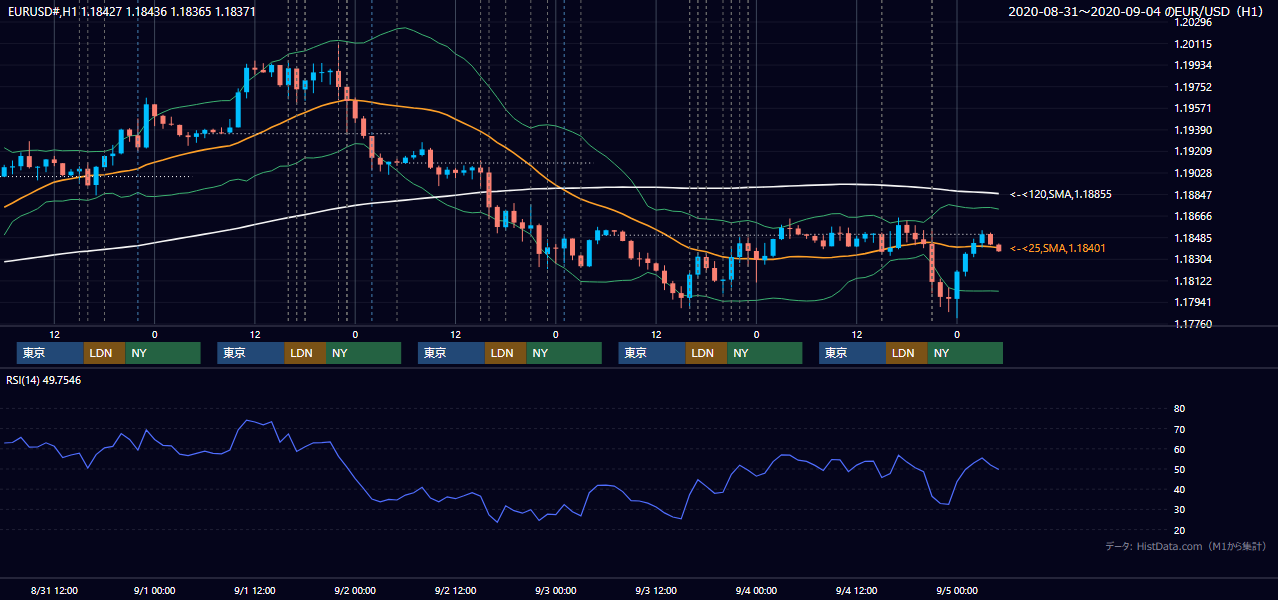This screenshot has width=1278, height=600.
Task: Click the 1.17941 price axis value
Action: tap(1193, 302)
